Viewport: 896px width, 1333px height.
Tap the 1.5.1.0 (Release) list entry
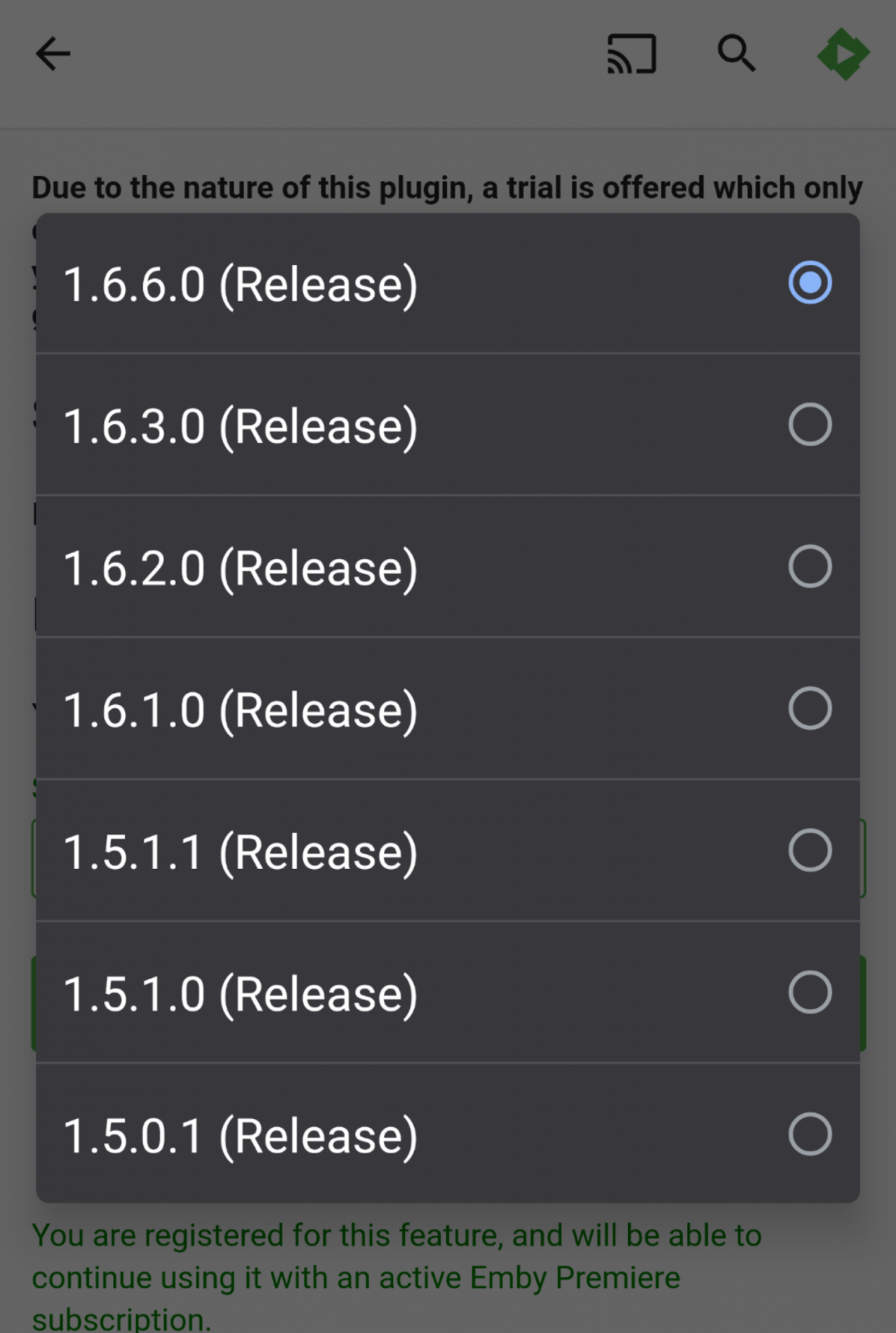click(x=241, y=994)
